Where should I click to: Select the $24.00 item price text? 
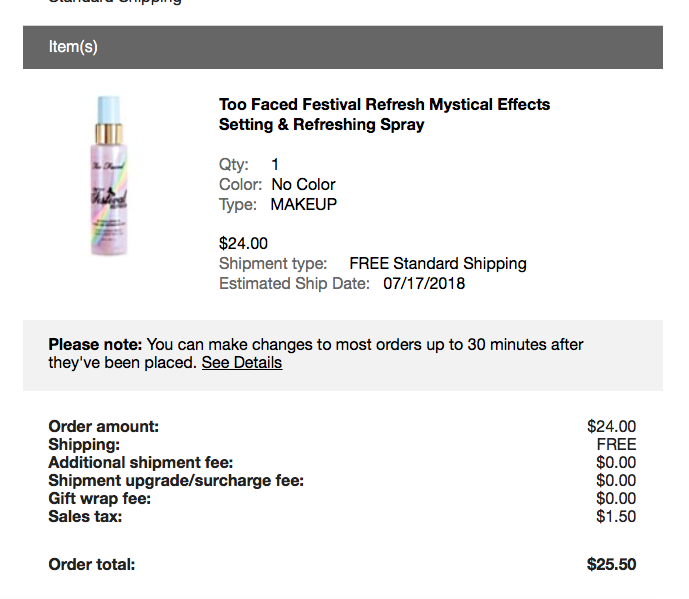243,243
